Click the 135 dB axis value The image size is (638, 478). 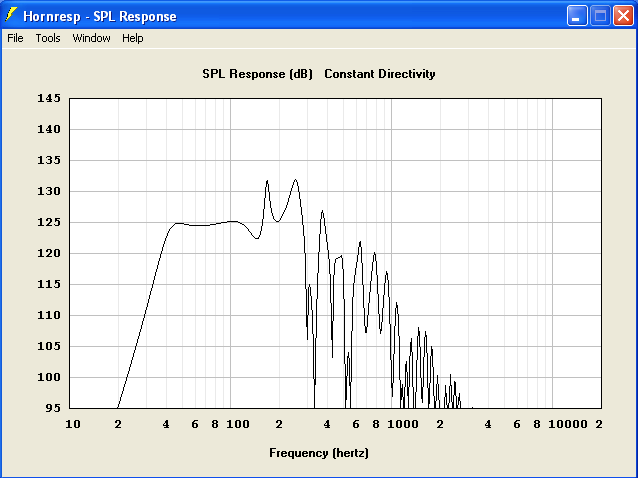click(x=49, y=160)
